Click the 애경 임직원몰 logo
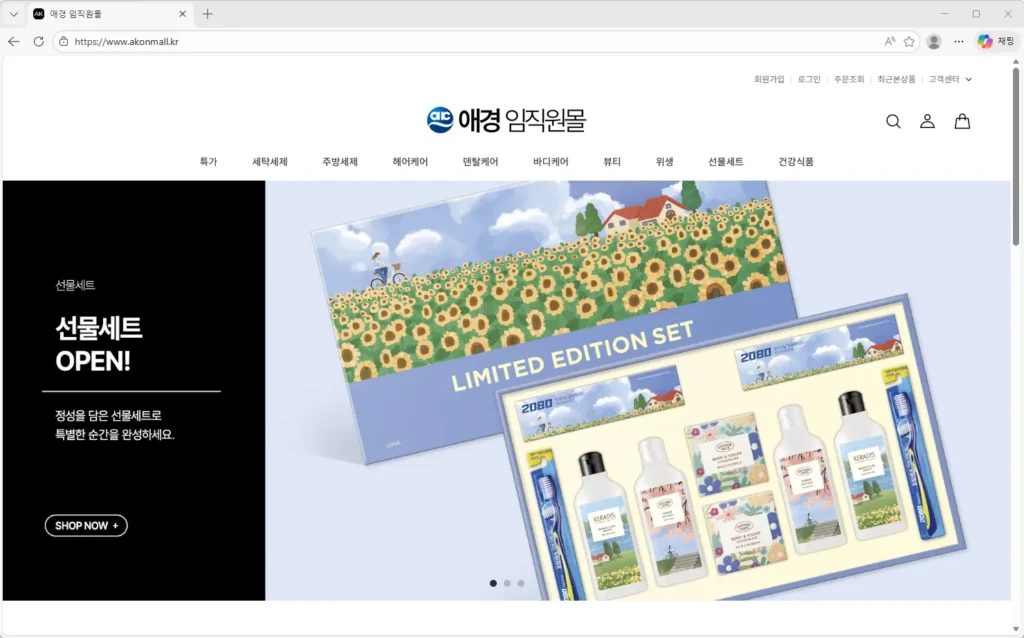1024x638 pixels. [x=509, y=120]
